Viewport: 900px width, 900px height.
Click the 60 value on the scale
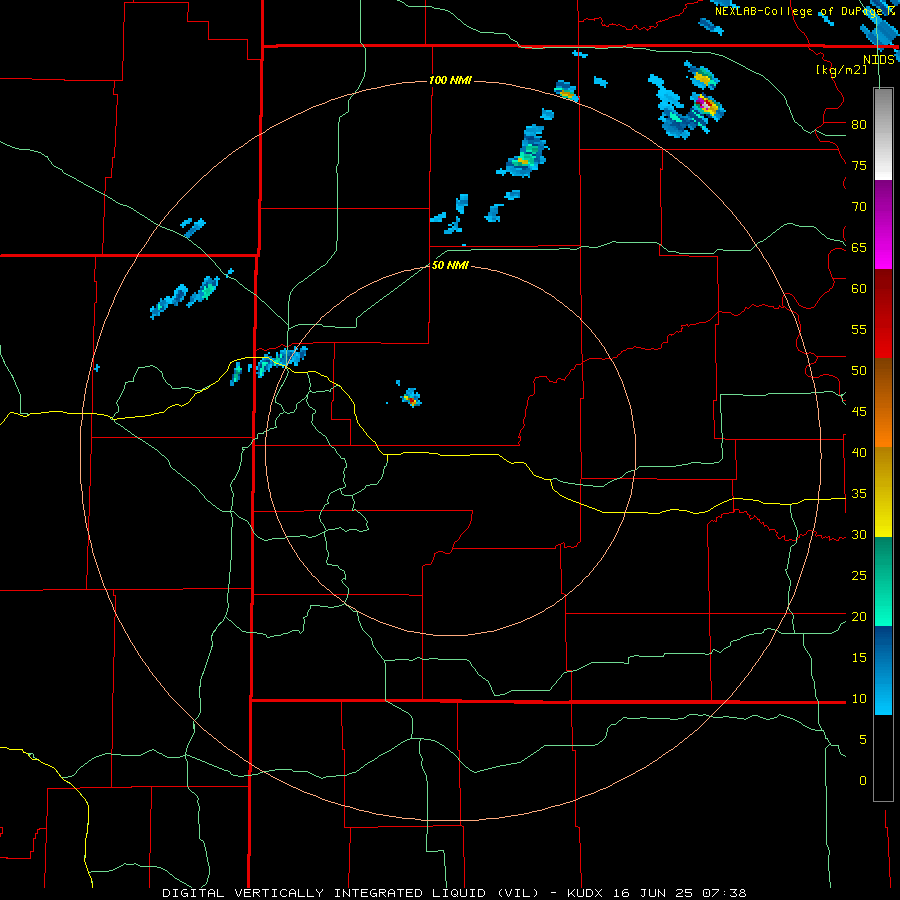[x=859, y=289]
